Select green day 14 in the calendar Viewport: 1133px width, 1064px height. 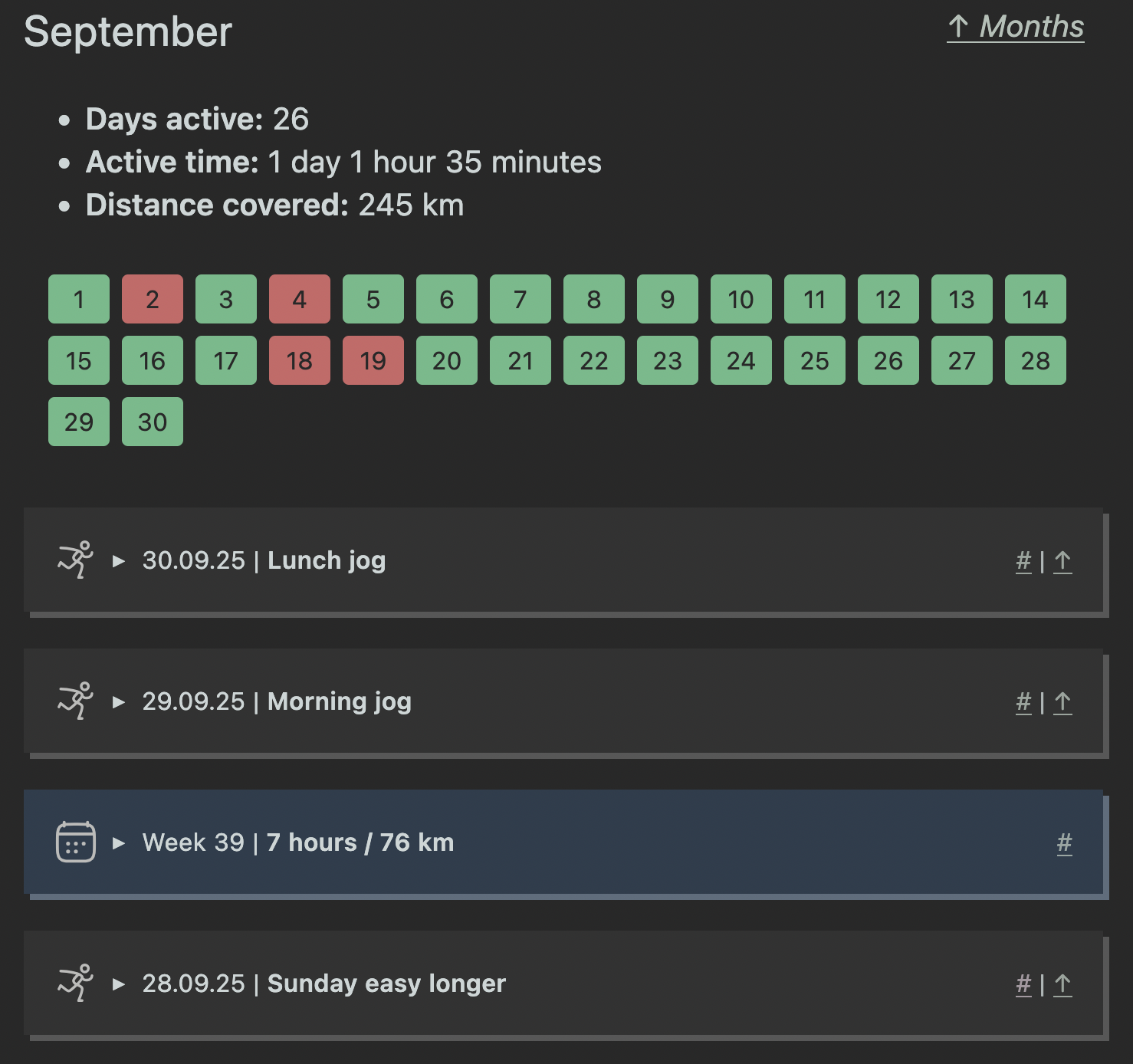coord(1035,299)
